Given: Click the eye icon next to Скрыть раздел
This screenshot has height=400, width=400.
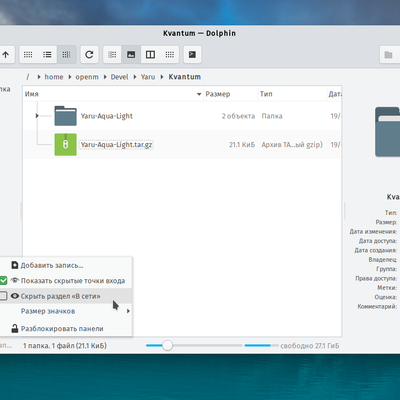Looking at the screenshot, I should (15, 296).
